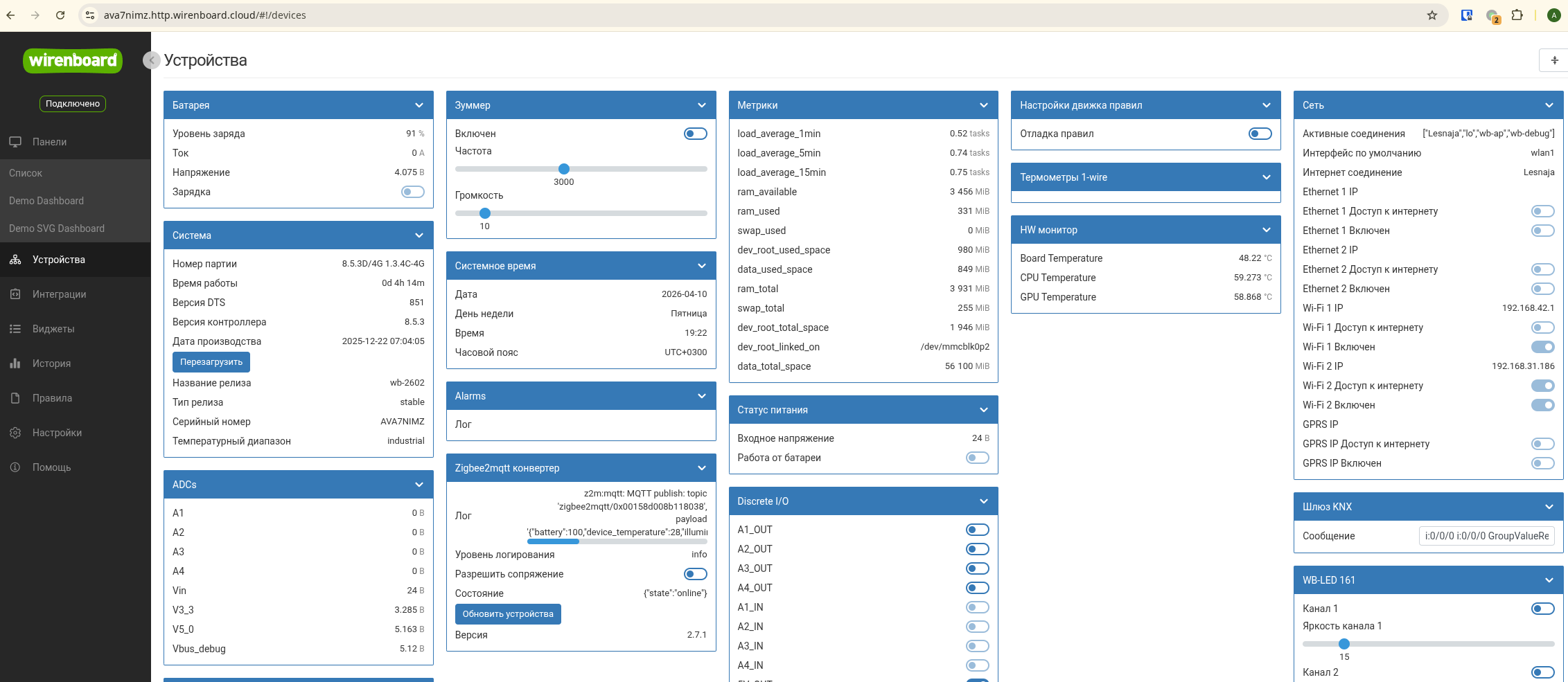1568x682 pixels.
Task: Expand the Термометры 1-wire panel chevron
Action: (1267, 177)
